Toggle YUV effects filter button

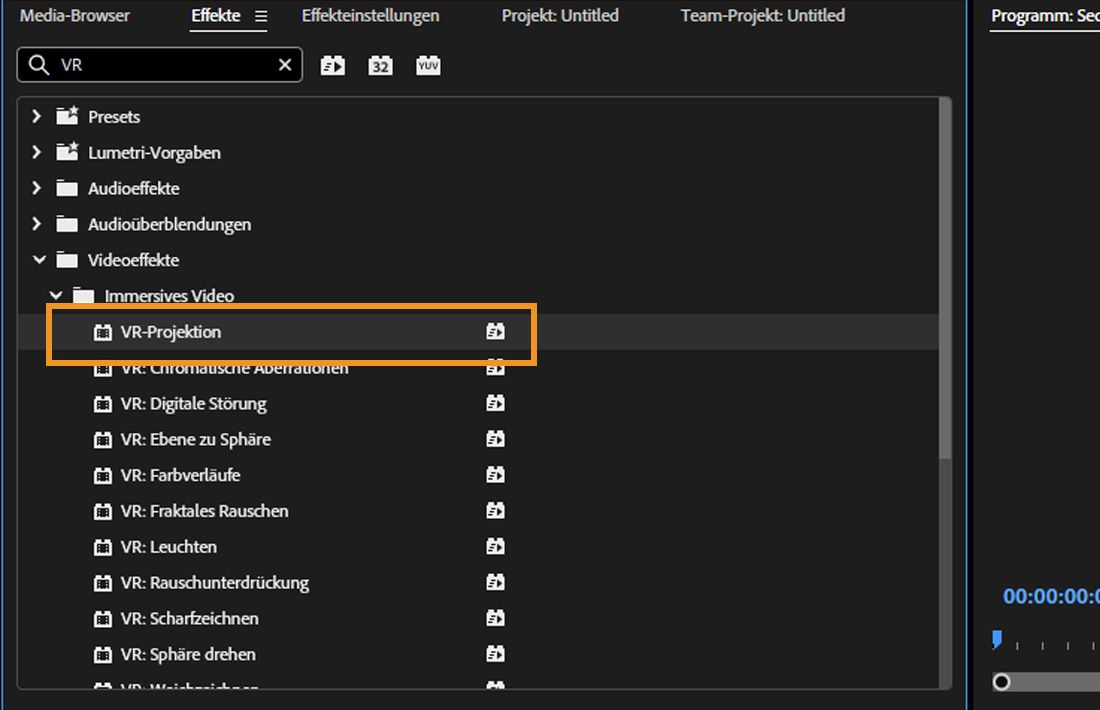click(428, 66)
